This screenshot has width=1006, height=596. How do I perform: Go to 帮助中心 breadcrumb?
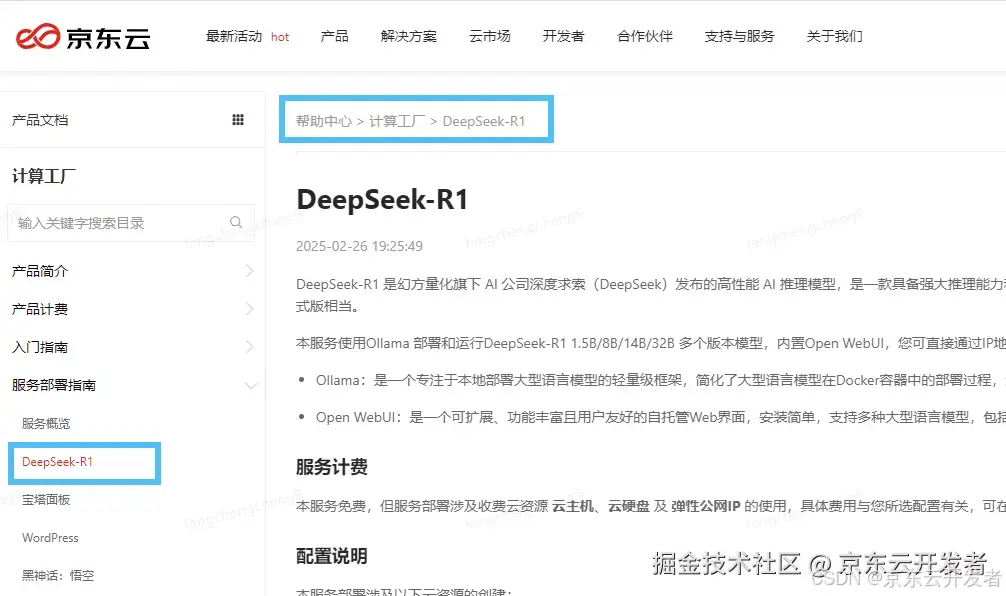pos(324,121)
